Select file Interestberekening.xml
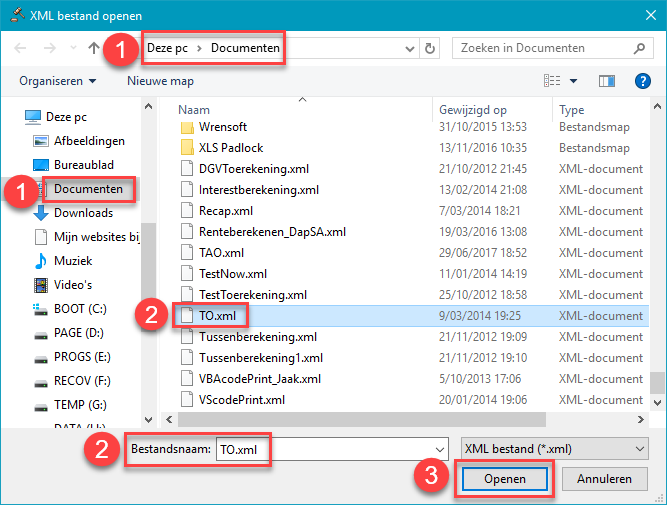 point(259,190)
